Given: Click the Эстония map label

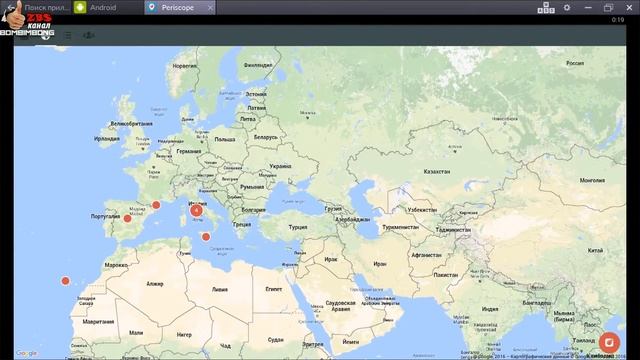Looking at the screenshot, I should click(256, 94).
